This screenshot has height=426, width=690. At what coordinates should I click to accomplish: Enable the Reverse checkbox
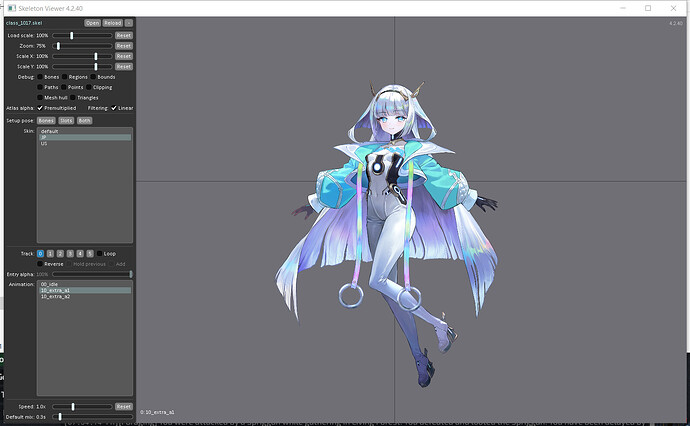(x=40, y=264)
